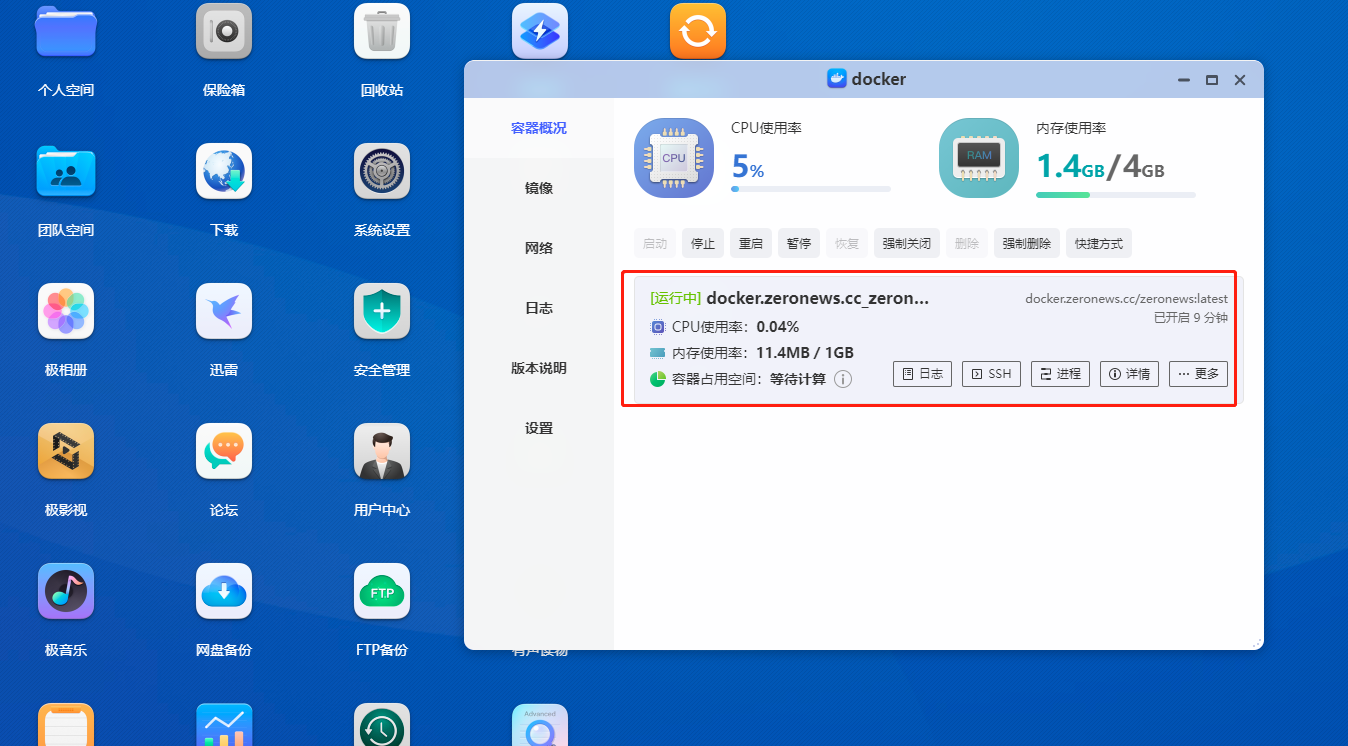Click the info icon beside 等待计算
1348x746 pixels.
(843, 379)
